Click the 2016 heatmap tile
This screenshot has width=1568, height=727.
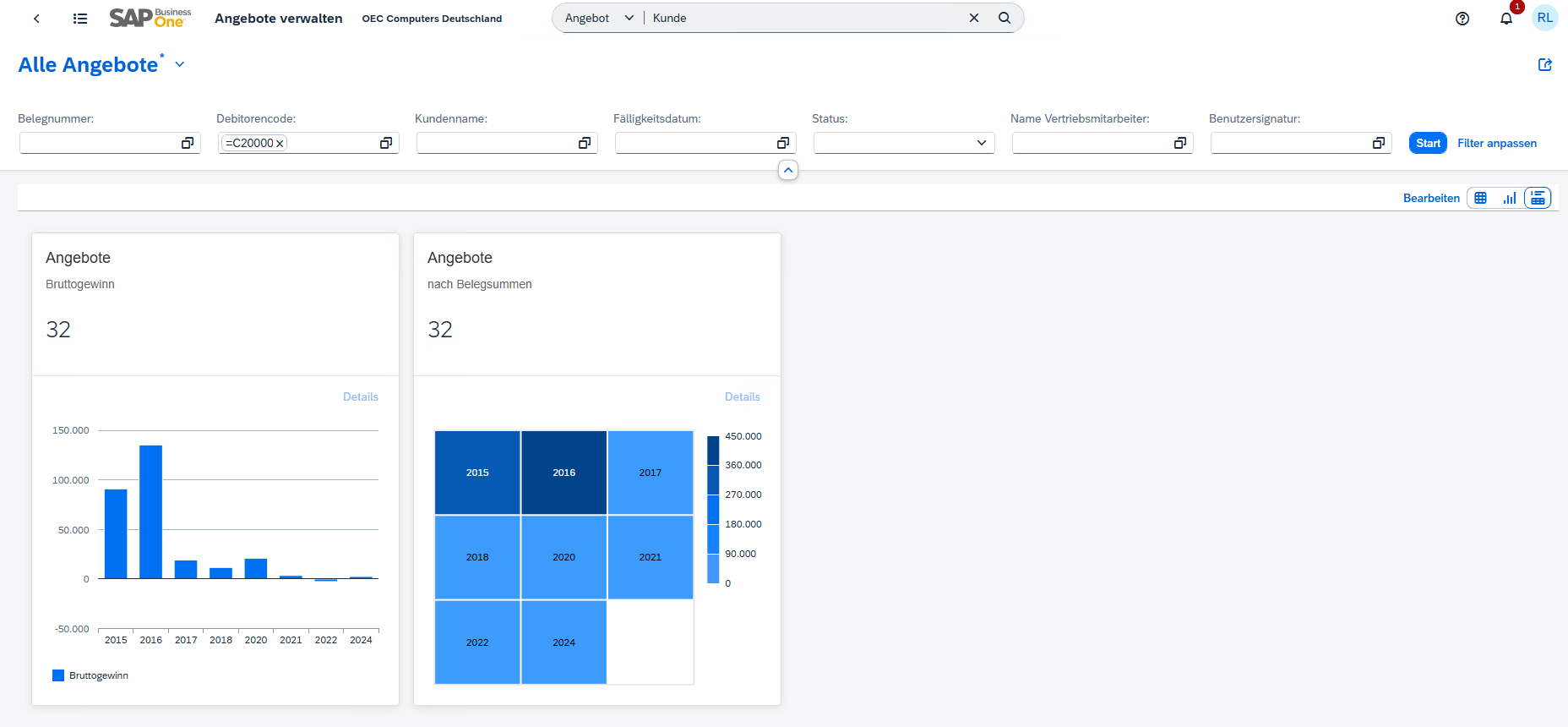point(563,473)
